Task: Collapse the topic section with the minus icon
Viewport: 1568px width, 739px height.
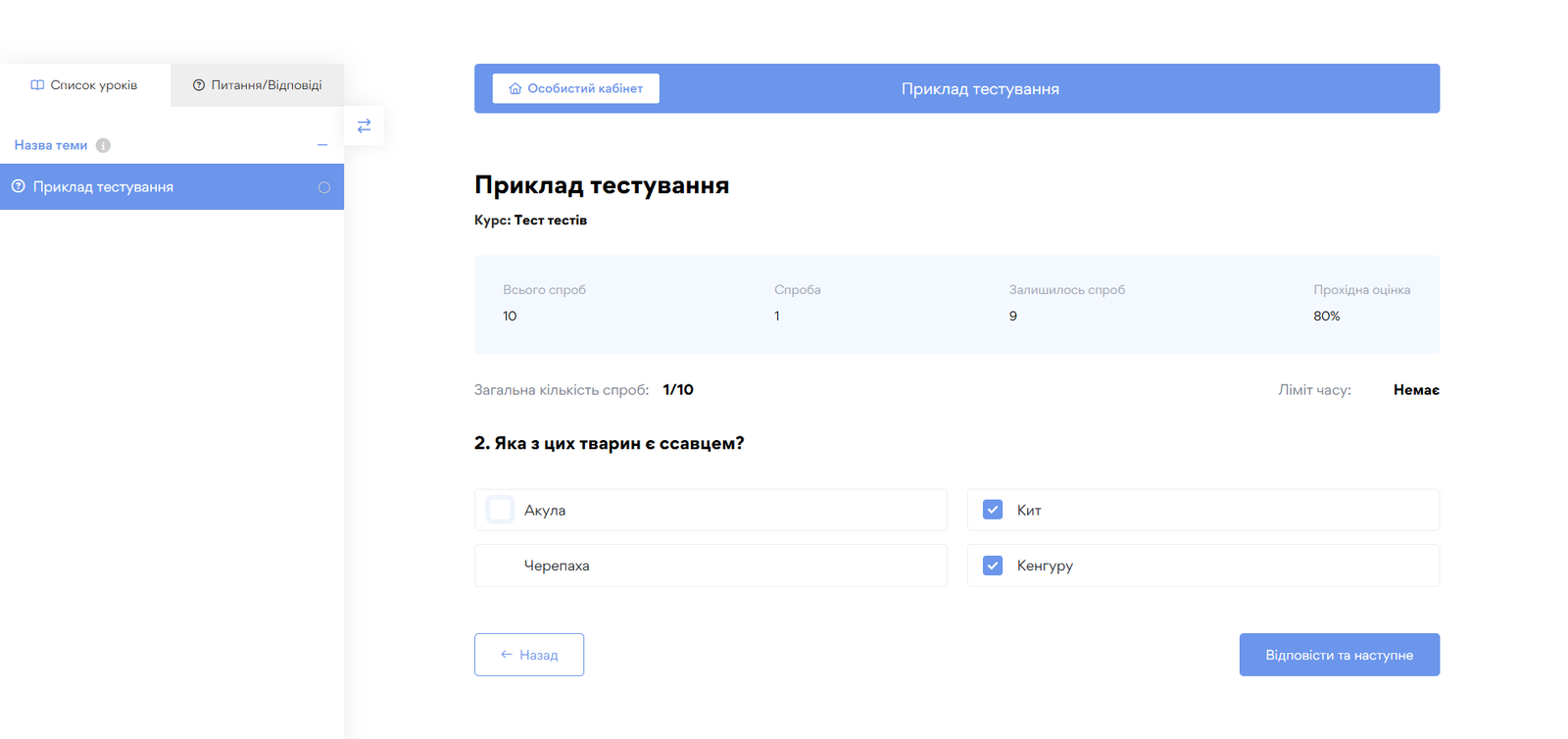Action: coord(322,145)
